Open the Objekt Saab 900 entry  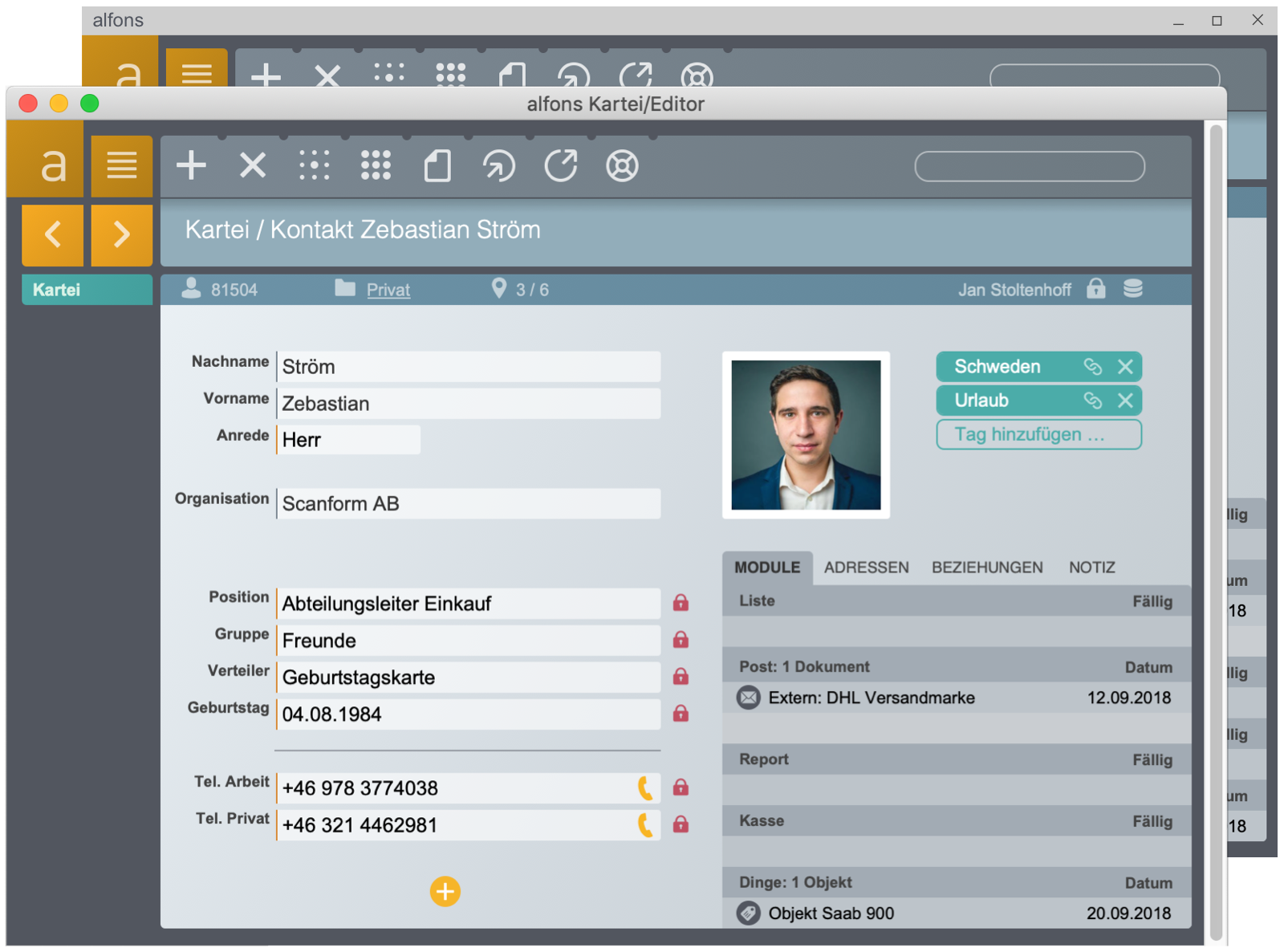click(x=957, y=913)
